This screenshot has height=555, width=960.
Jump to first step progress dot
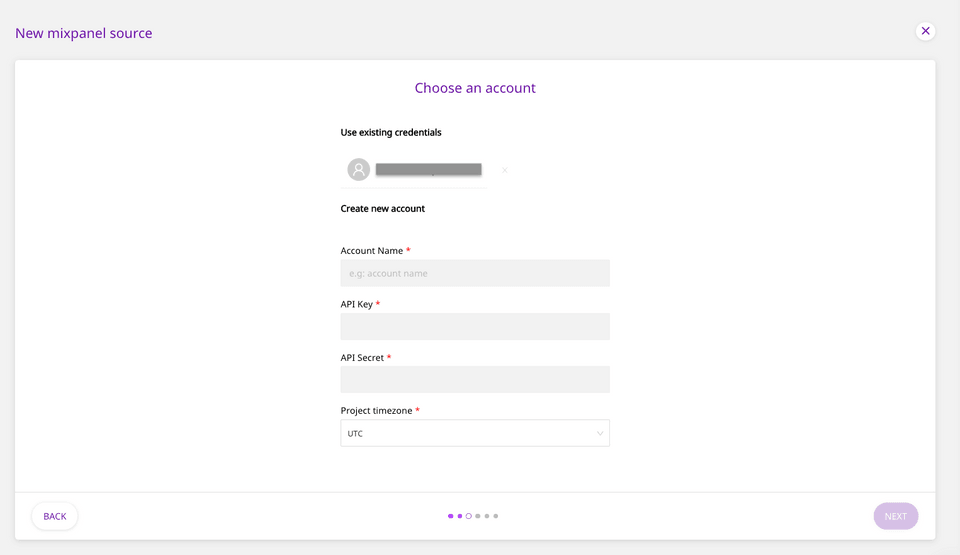pyautogui.click(x=451, y=516)
